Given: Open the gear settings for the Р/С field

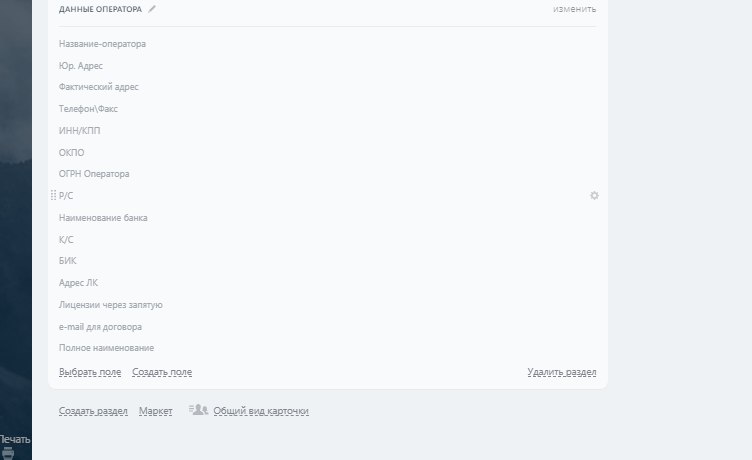Looking at the screenshot, I should pos(594,196).
